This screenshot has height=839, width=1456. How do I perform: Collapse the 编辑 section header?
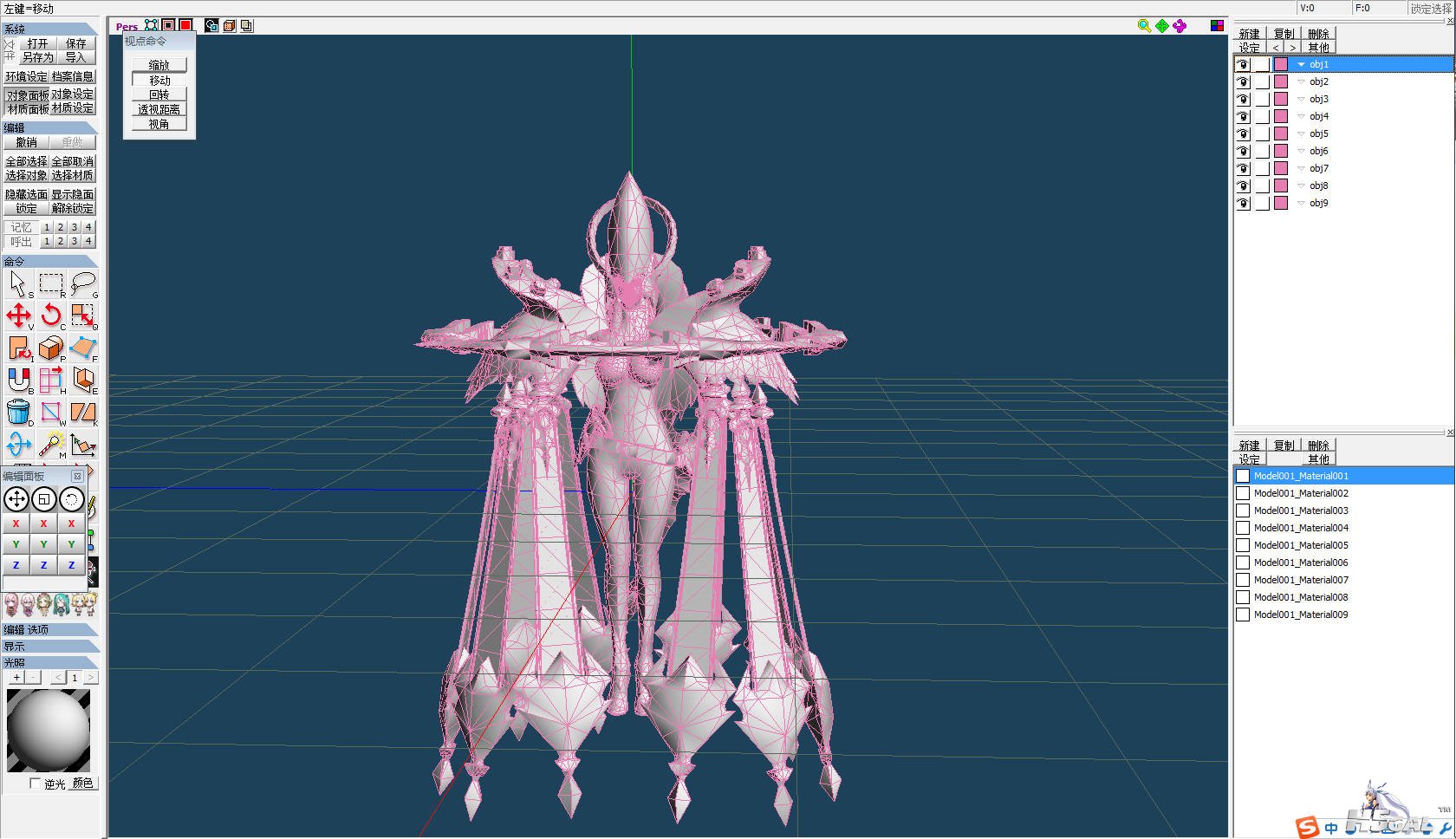[50, 127]
